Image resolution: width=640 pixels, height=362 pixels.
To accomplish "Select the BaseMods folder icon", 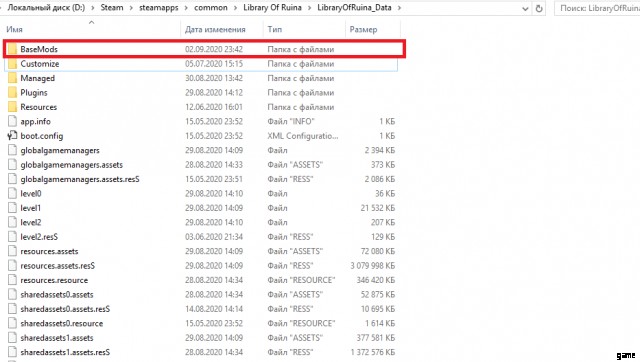I will point(12,49).
